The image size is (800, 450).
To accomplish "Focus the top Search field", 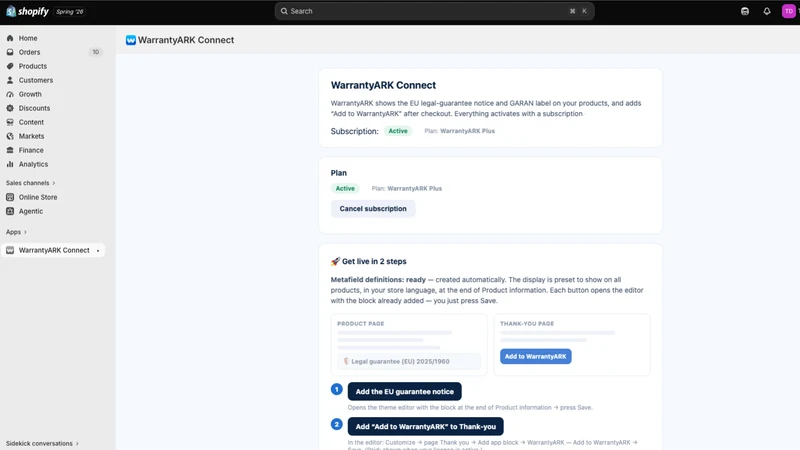I will point(434,11).
